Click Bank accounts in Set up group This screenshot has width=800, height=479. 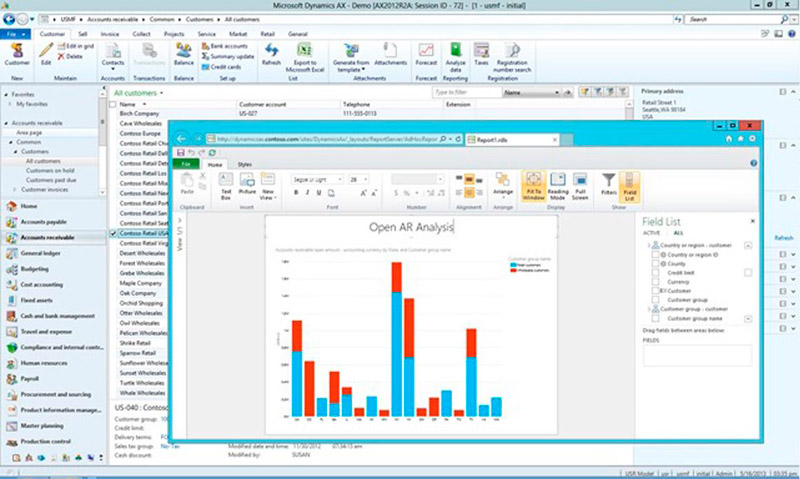click(x=225, y=46)
